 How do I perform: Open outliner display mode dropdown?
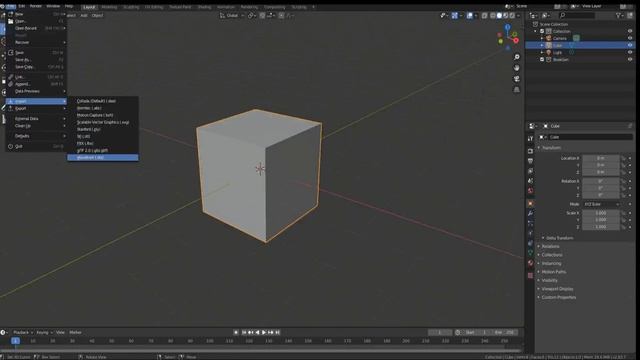click(x=546, y=16)
